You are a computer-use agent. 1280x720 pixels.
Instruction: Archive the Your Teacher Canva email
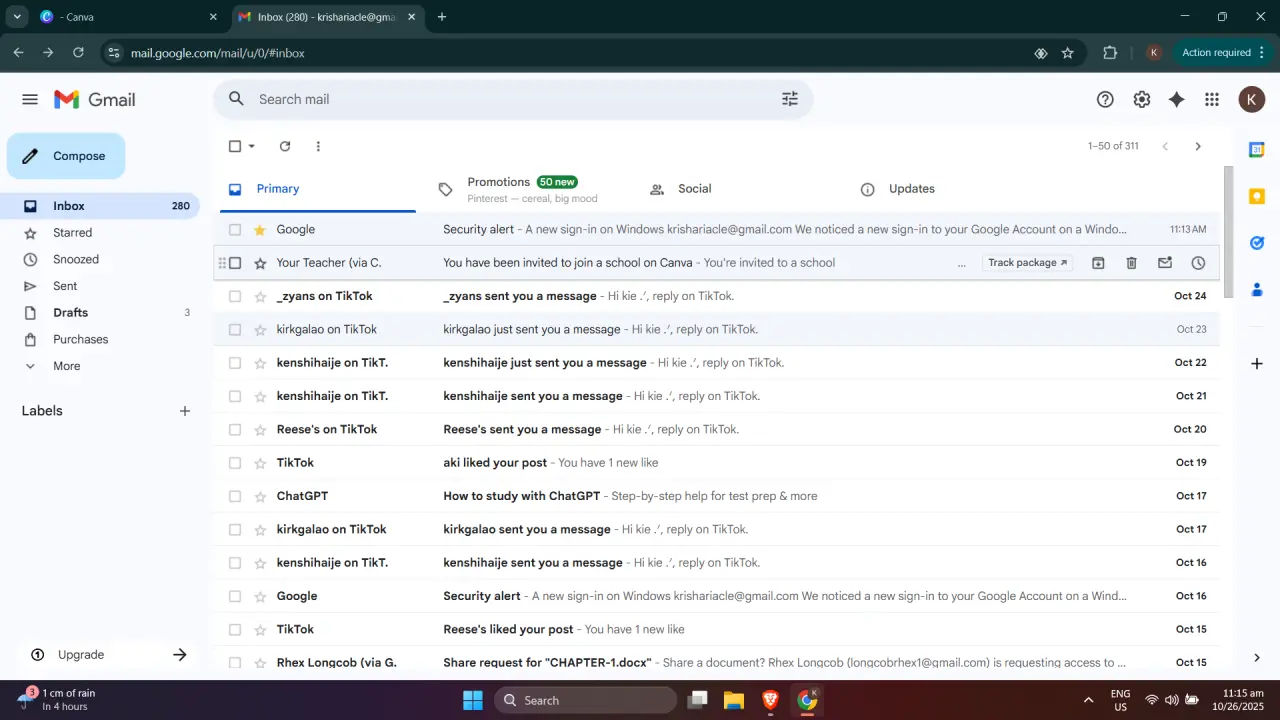pos(1098,263)
